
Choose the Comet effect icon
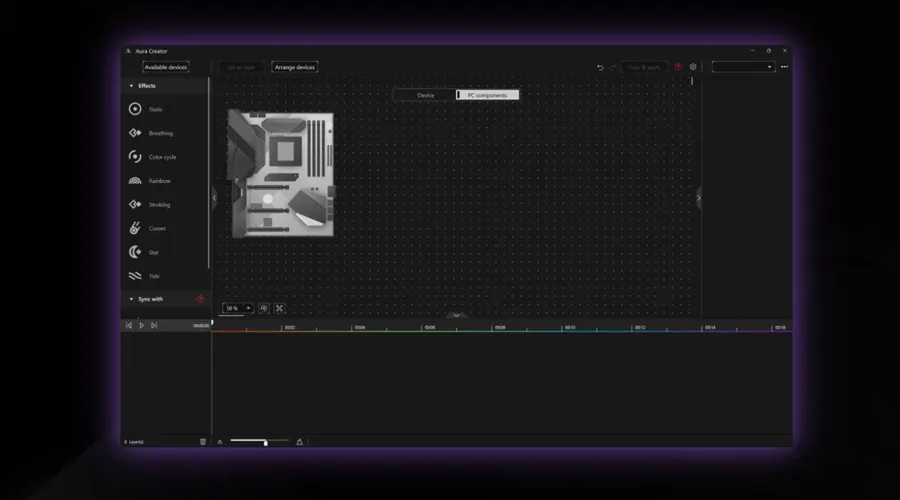pyautogui.click(x=135, y=228)
